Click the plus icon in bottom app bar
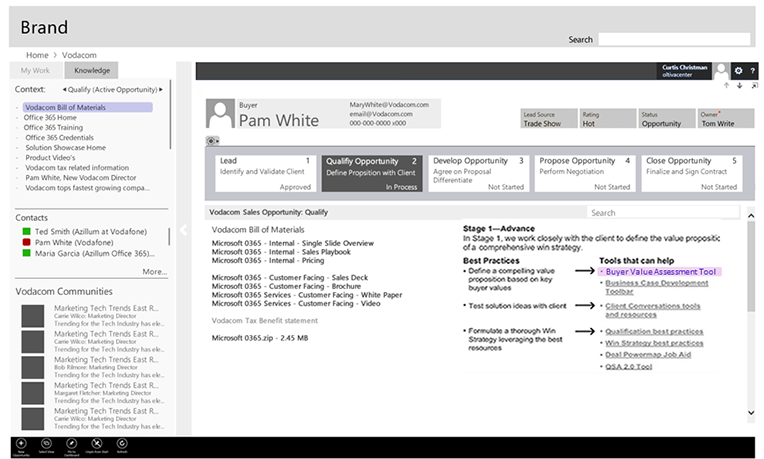The image size is (764, 459). (x=21, y=443)
